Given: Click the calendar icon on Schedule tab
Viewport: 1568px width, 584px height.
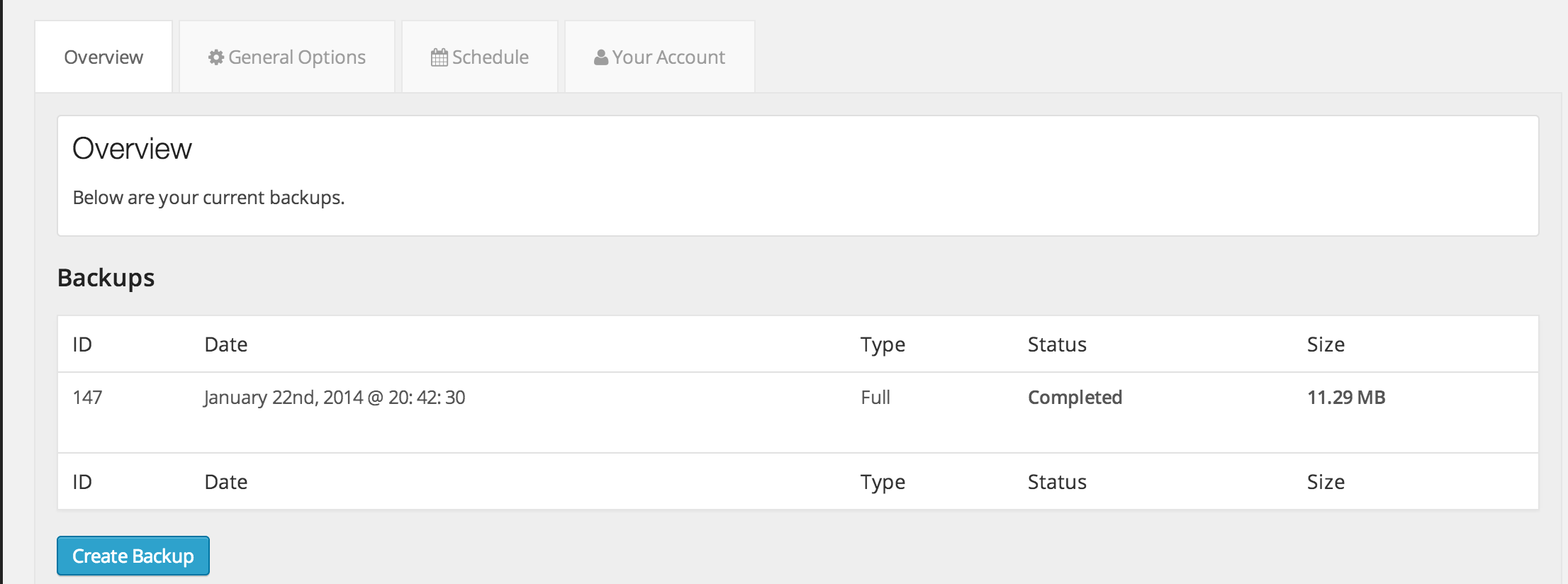Looking at the screenshot, I should [x=439, y=57].
